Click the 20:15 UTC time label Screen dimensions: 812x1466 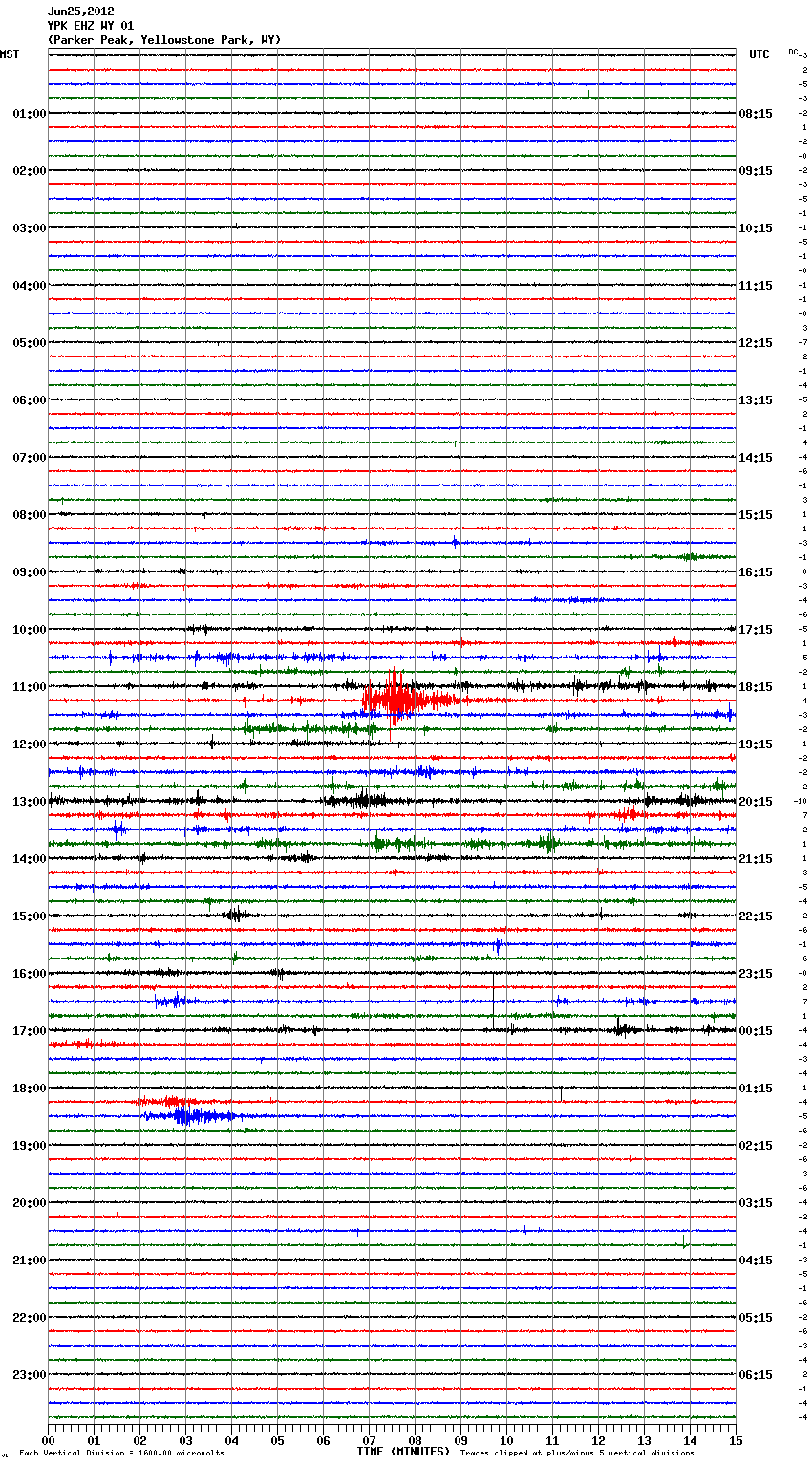(x=756, y=802)
